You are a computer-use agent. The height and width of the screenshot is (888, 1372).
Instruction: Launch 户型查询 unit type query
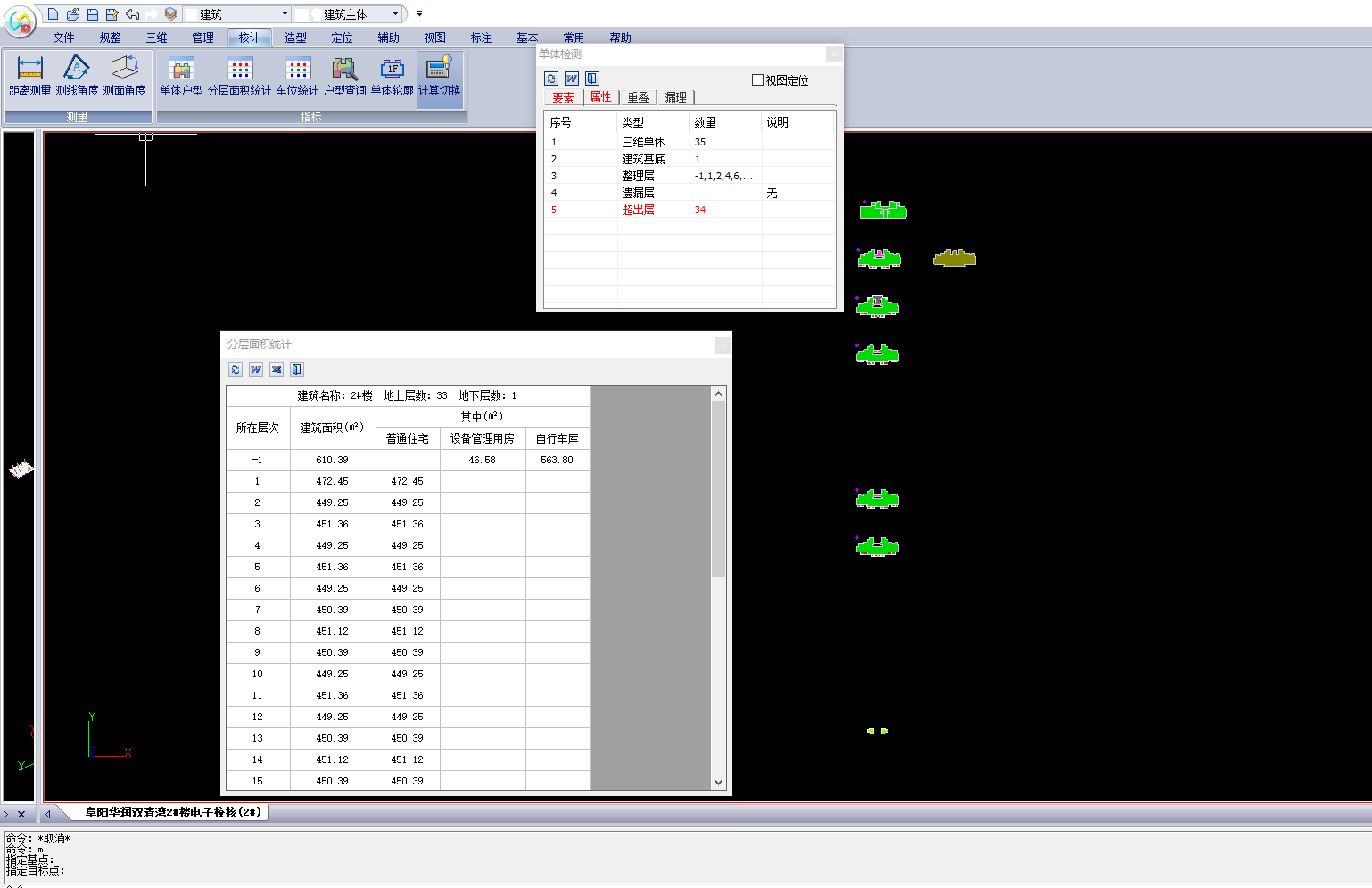[344, 76]
